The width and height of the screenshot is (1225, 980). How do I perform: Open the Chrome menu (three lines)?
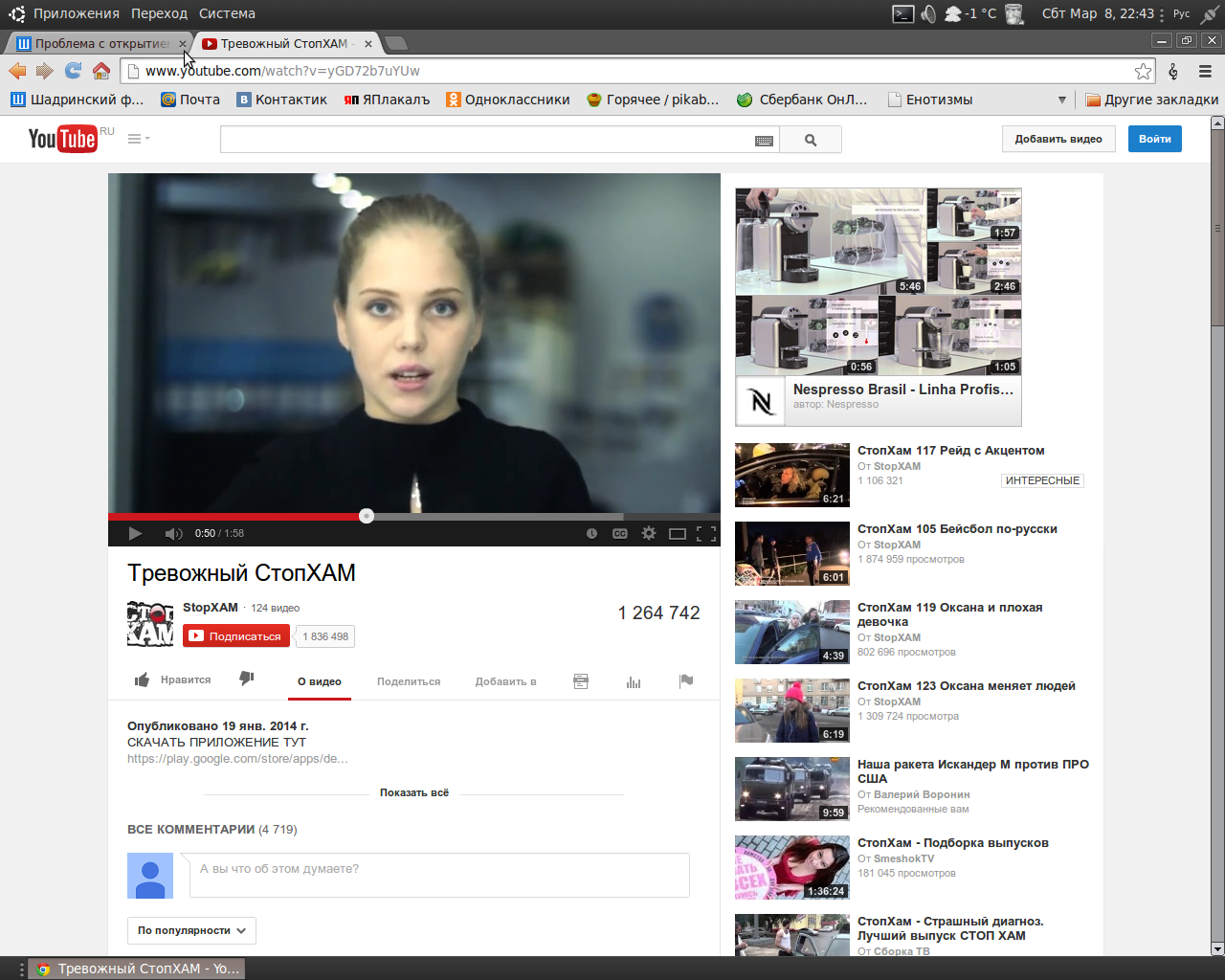[x=1205, y=71]
